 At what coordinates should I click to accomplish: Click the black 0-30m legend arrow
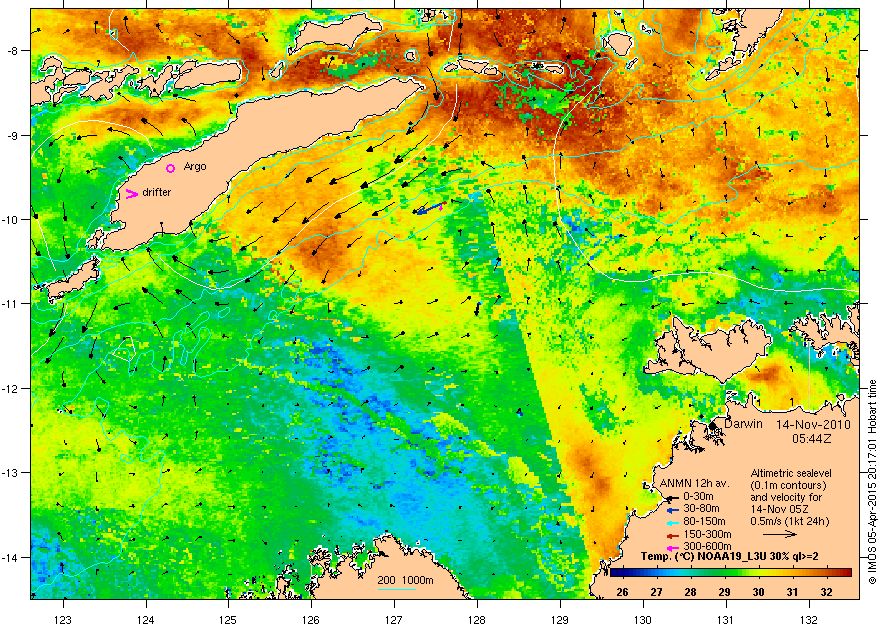[x=672, y=498]
